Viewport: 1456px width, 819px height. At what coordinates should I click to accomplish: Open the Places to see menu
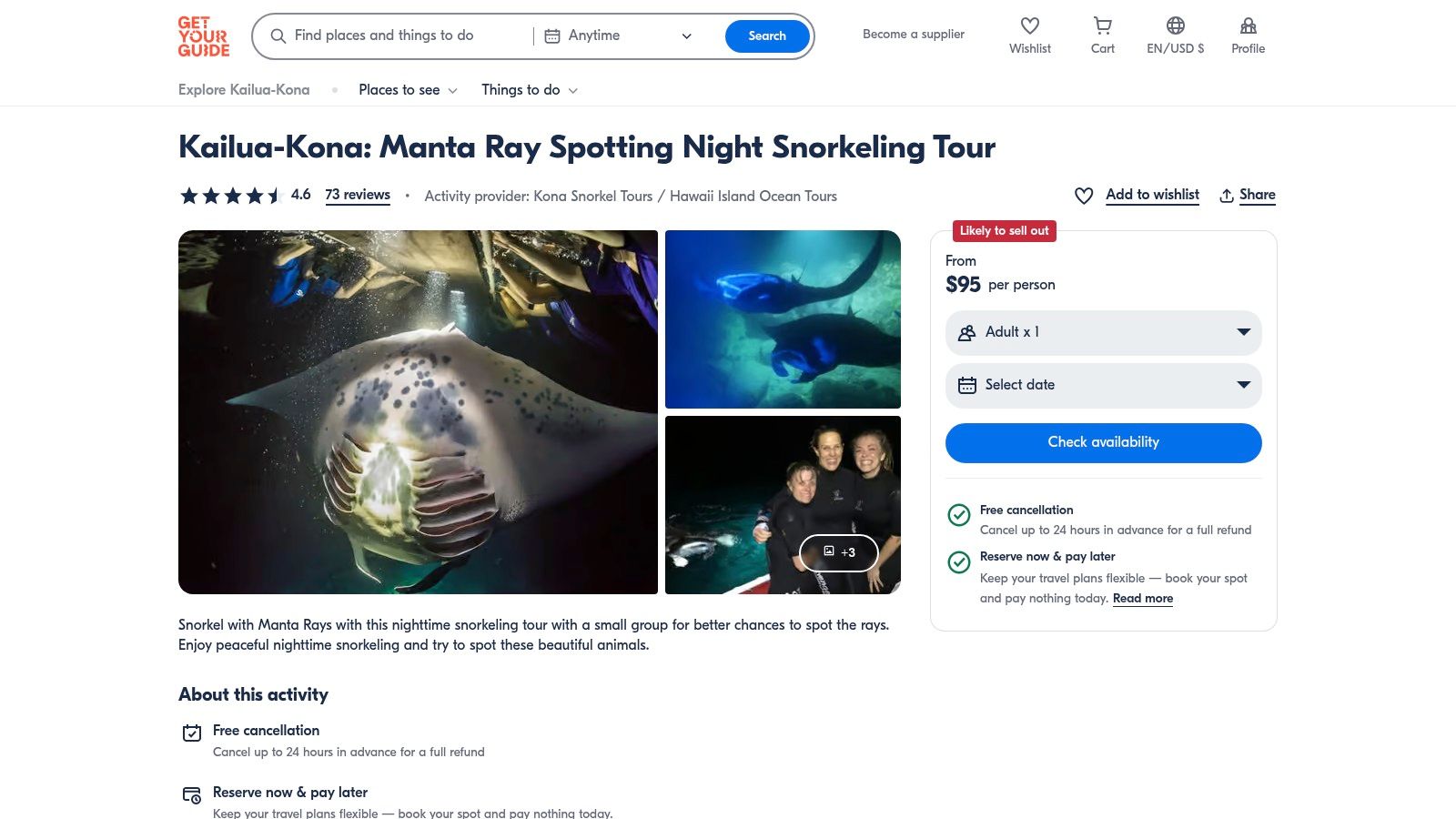coord(408,90)
